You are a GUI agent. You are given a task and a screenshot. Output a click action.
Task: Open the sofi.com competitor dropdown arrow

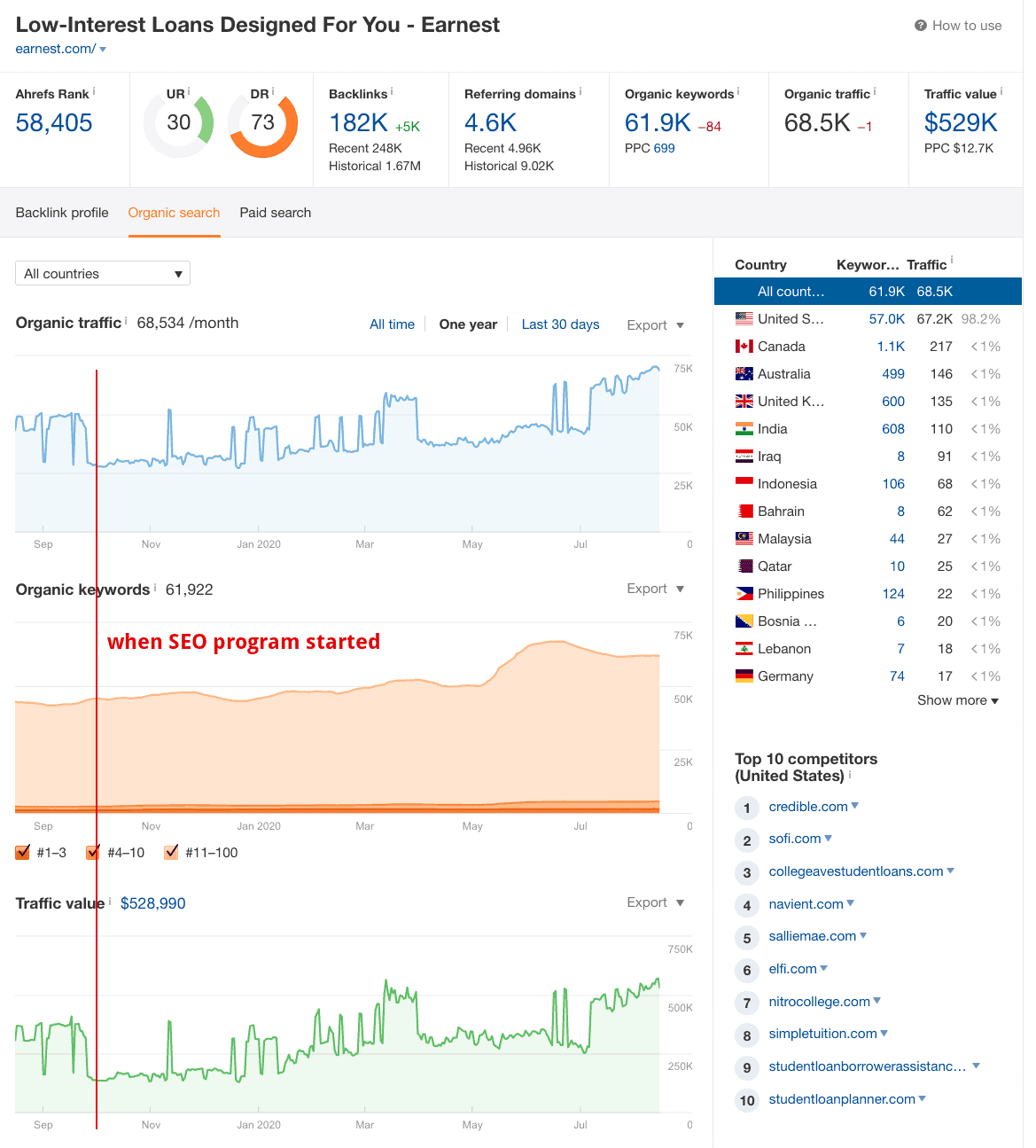click(x=829, y=838)
